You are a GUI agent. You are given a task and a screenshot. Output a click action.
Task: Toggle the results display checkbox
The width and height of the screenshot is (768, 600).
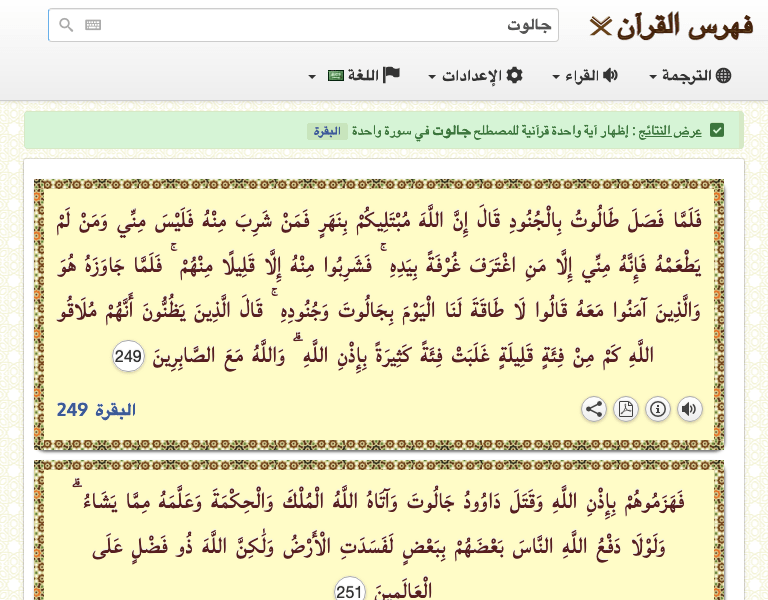click(x=717, y=130)
